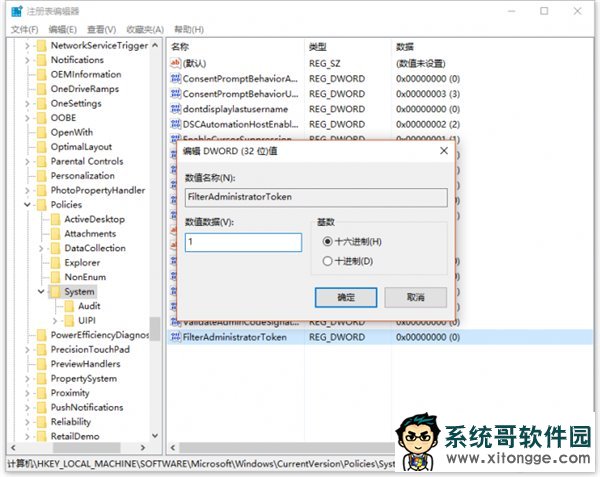Click the FilterAdministratorToken DWORD icon in list
The image size is (600, 477).
click(175, 338)
